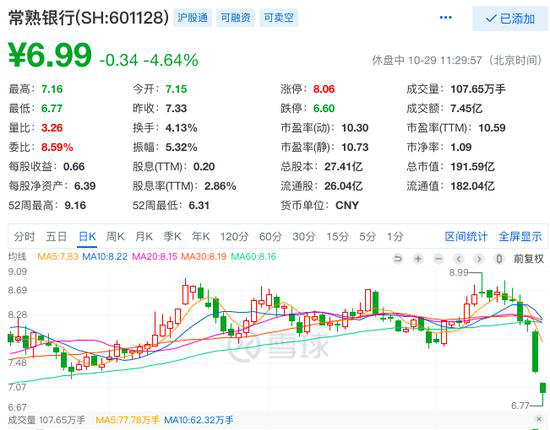550x430 pixels.
Task: Click the 流通值 value 182.04亿
Action: click(x=472, y=186)
